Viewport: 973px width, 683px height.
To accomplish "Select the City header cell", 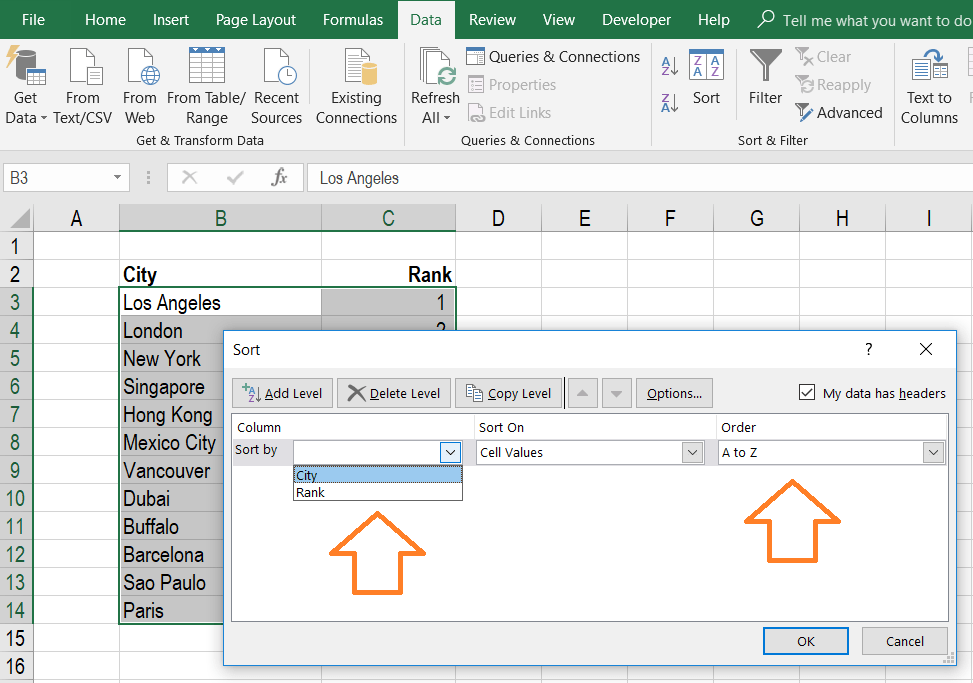I will [x=220, y=274].
